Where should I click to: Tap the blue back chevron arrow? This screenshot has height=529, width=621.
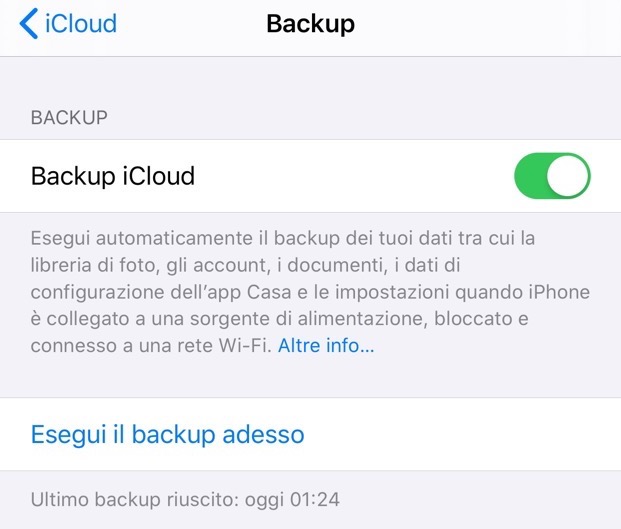[x=29, y=23]
